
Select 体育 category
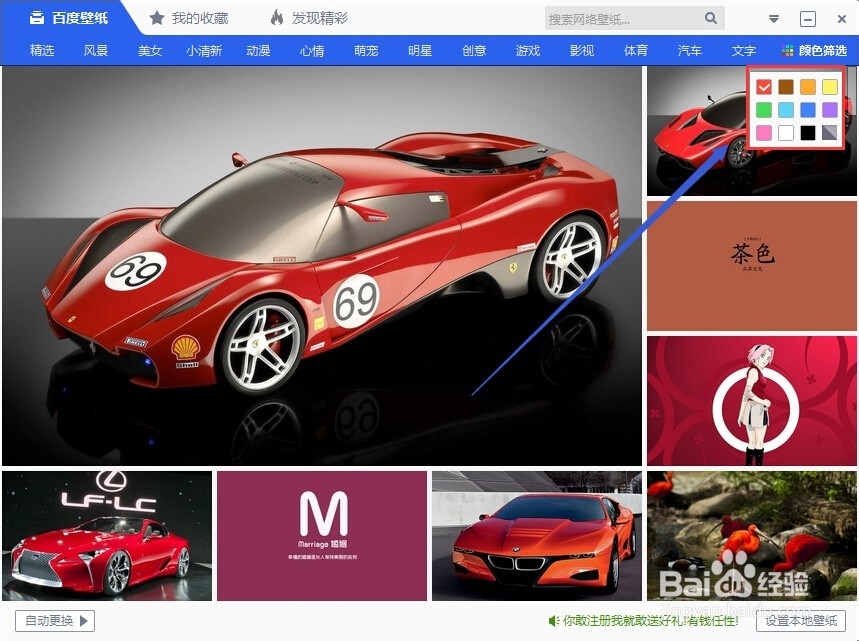[x=635, y=51]
